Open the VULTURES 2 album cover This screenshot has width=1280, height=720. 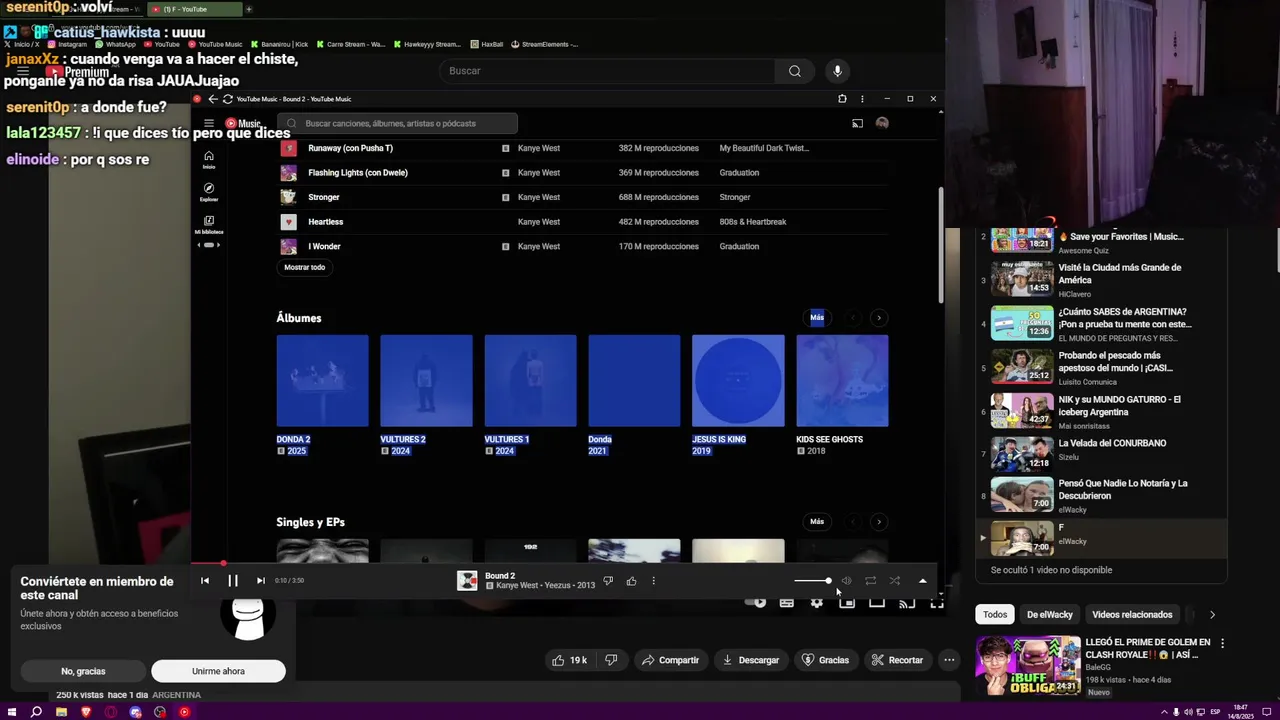[426, 381]
